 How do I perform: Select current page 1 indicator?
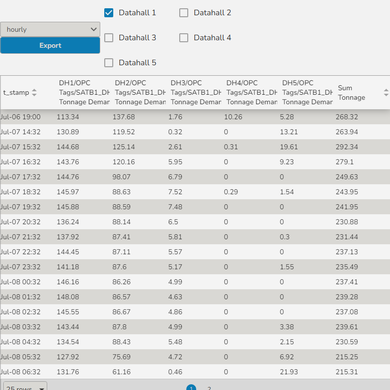pos(191,388)
